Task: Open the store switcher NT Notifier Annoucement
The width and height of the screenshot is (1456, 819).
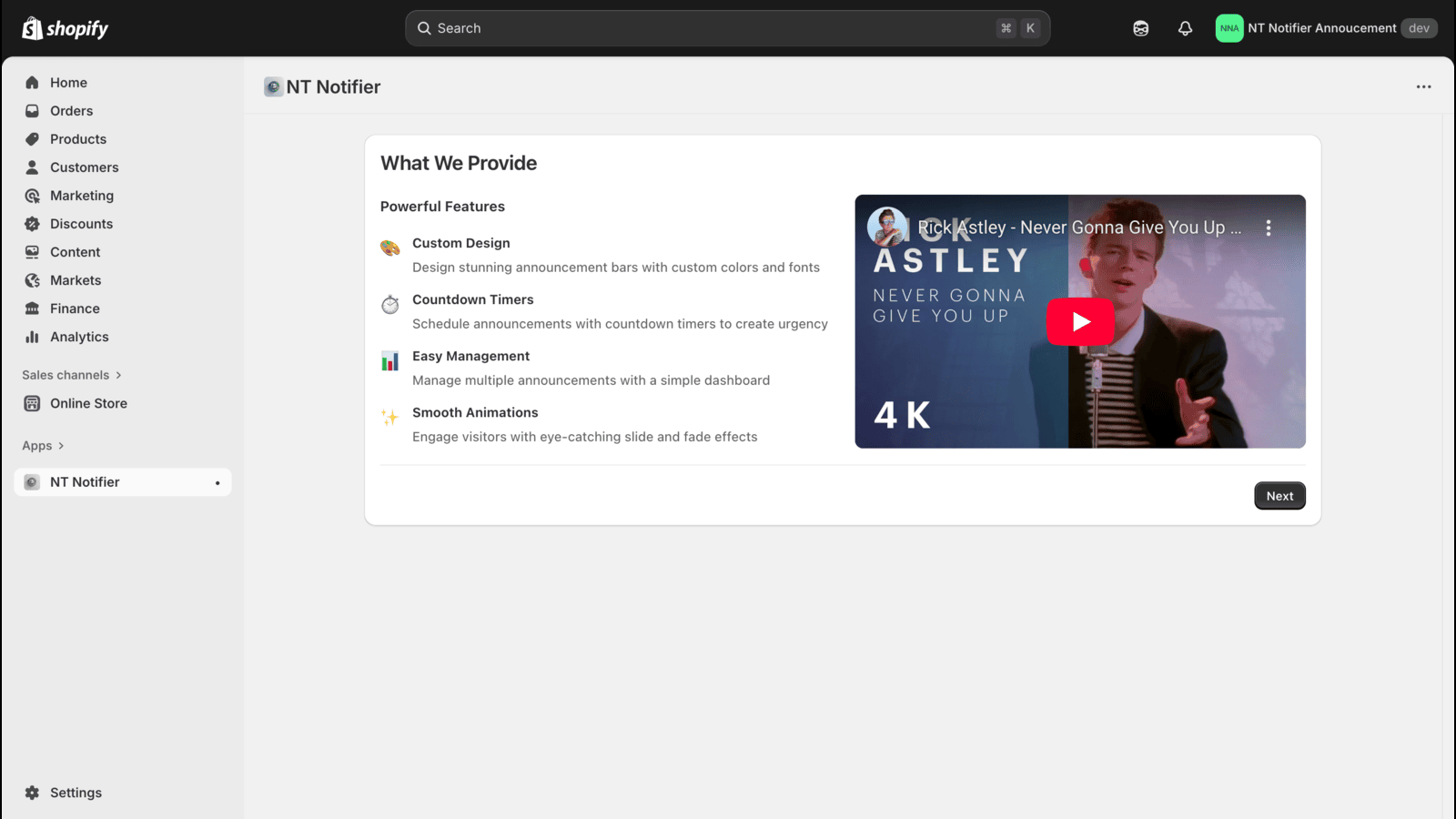Action: click(x=1326, y=28)
